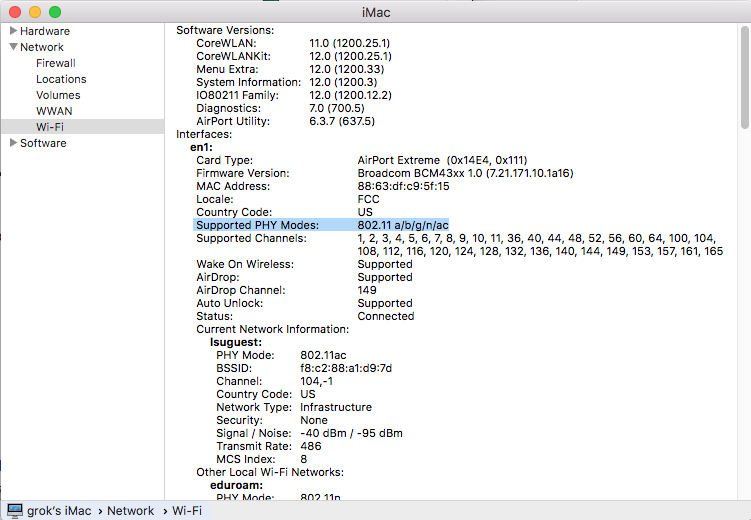Click Wi-Fi in the path bar
Image resolution: width=751 pixels, height=520 pixels.
187,511
